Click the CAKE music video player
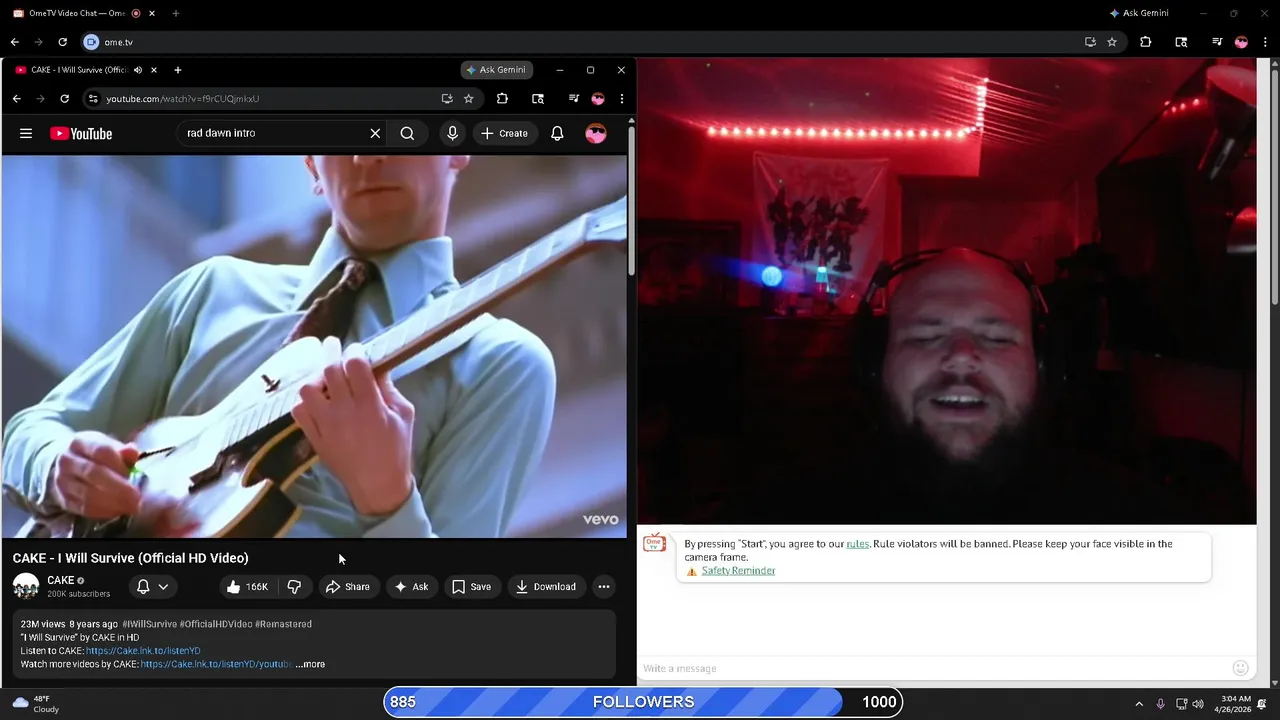Viewport: 1280px width, 720px height. click(314, 346)
